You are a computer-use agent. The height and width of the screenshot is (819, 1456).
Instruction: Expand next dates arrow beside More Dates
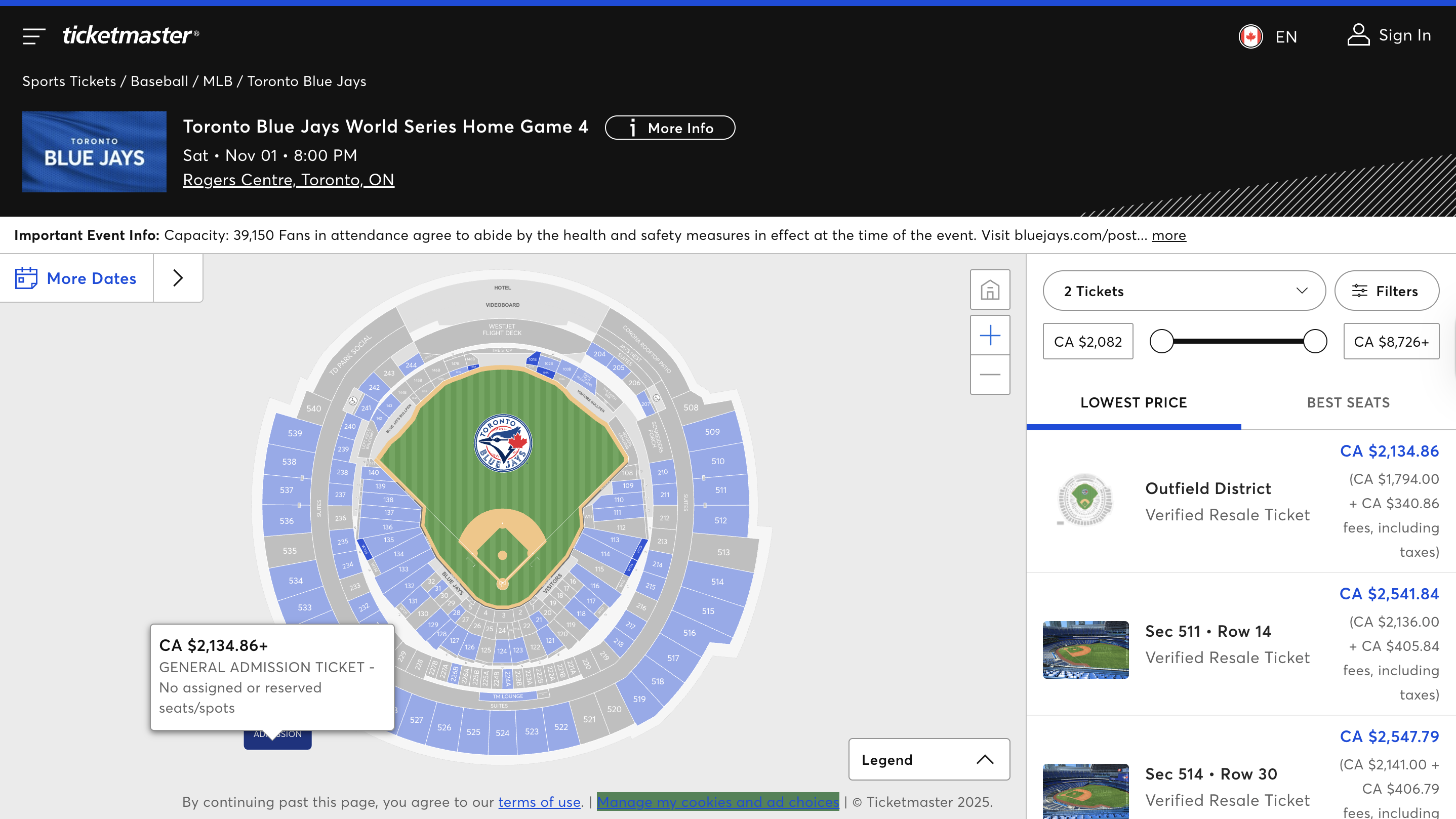(x=178, y=278)
